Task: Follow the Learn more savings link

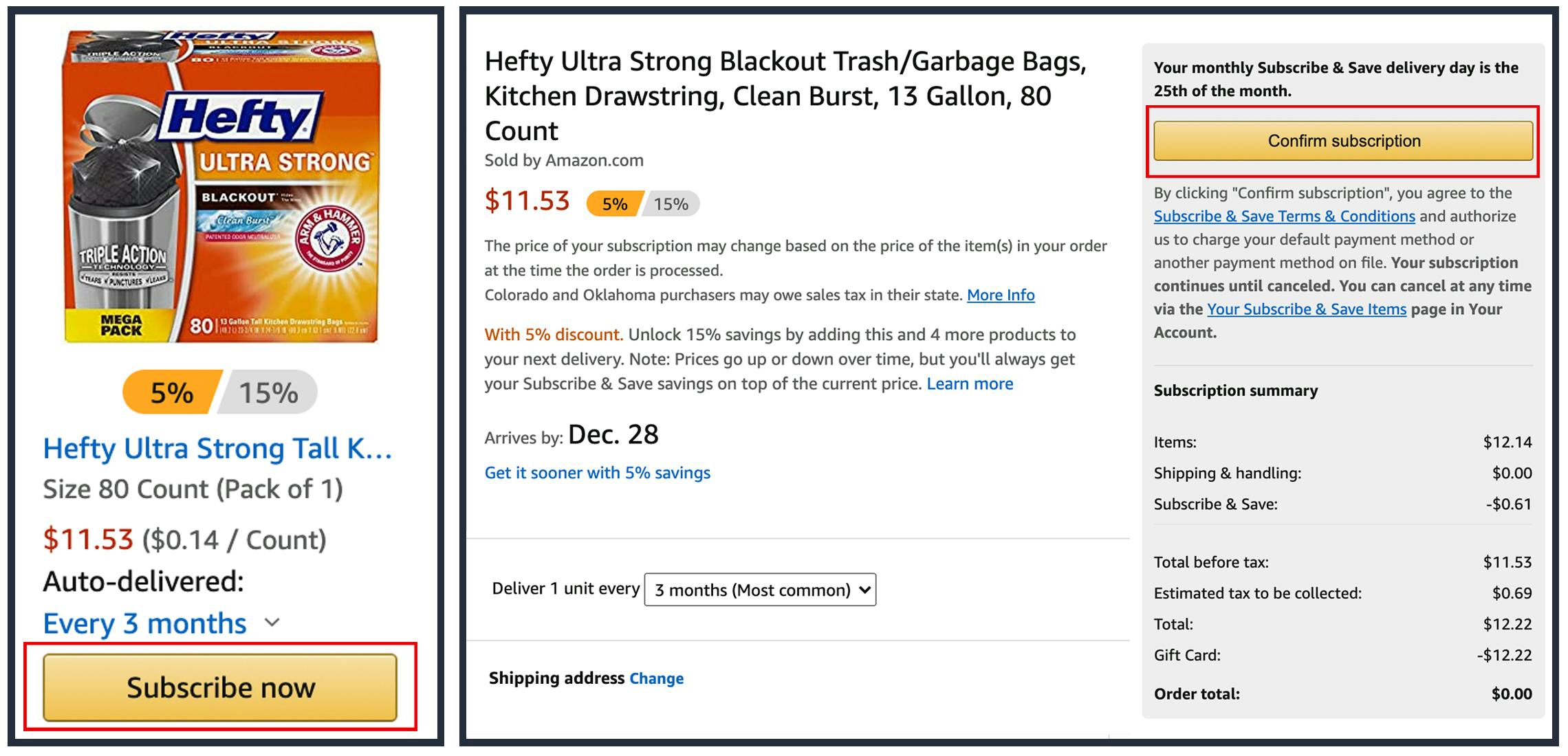Action: coord(970,383)
